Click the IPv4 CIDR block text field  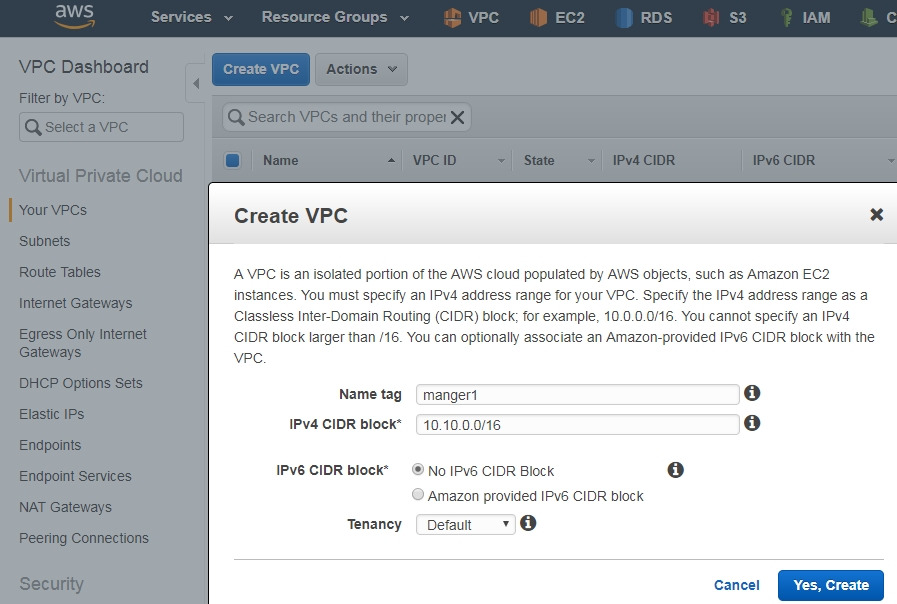(x=577, y=424)
